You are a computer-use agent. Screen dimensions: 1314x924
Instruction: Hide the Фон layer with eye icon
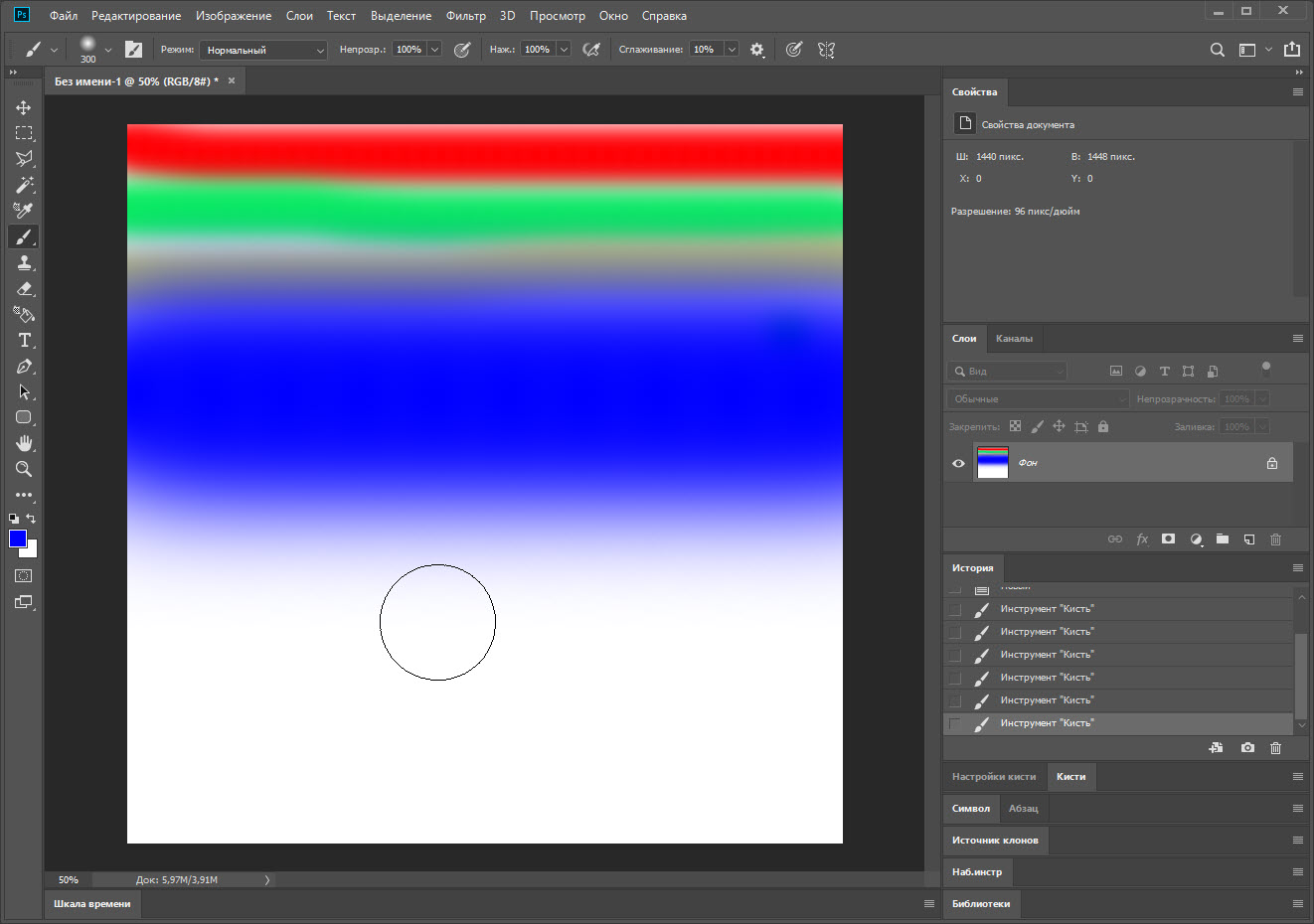pos(958,463)
